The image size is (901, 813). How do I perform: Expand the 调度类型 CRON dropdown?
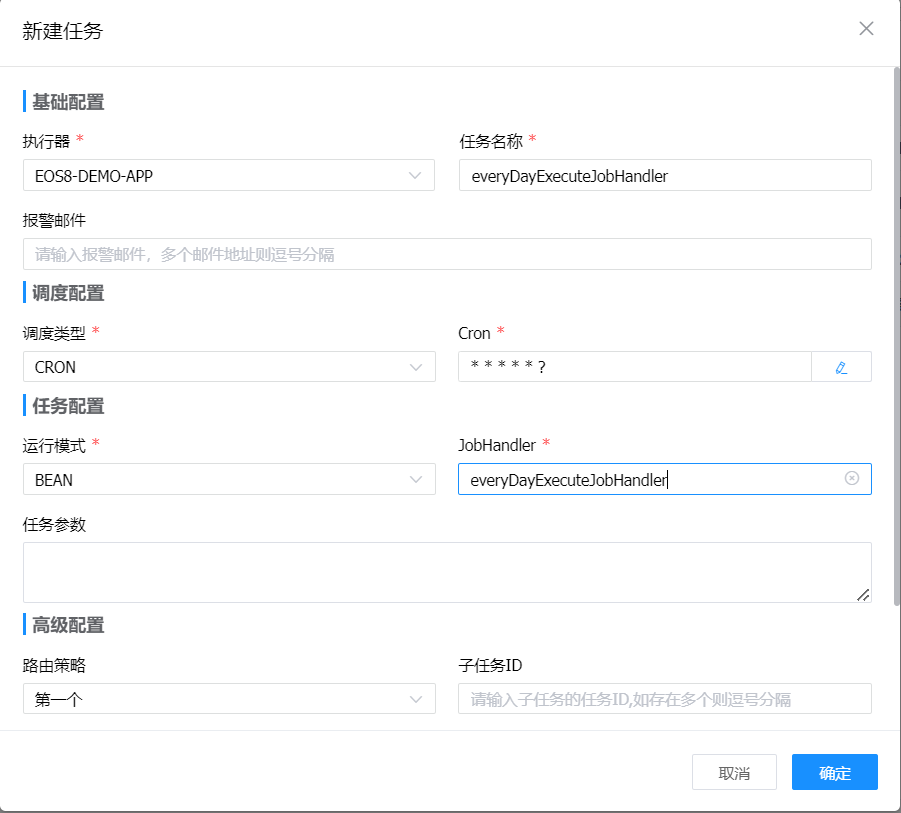(x=220, y=367)
